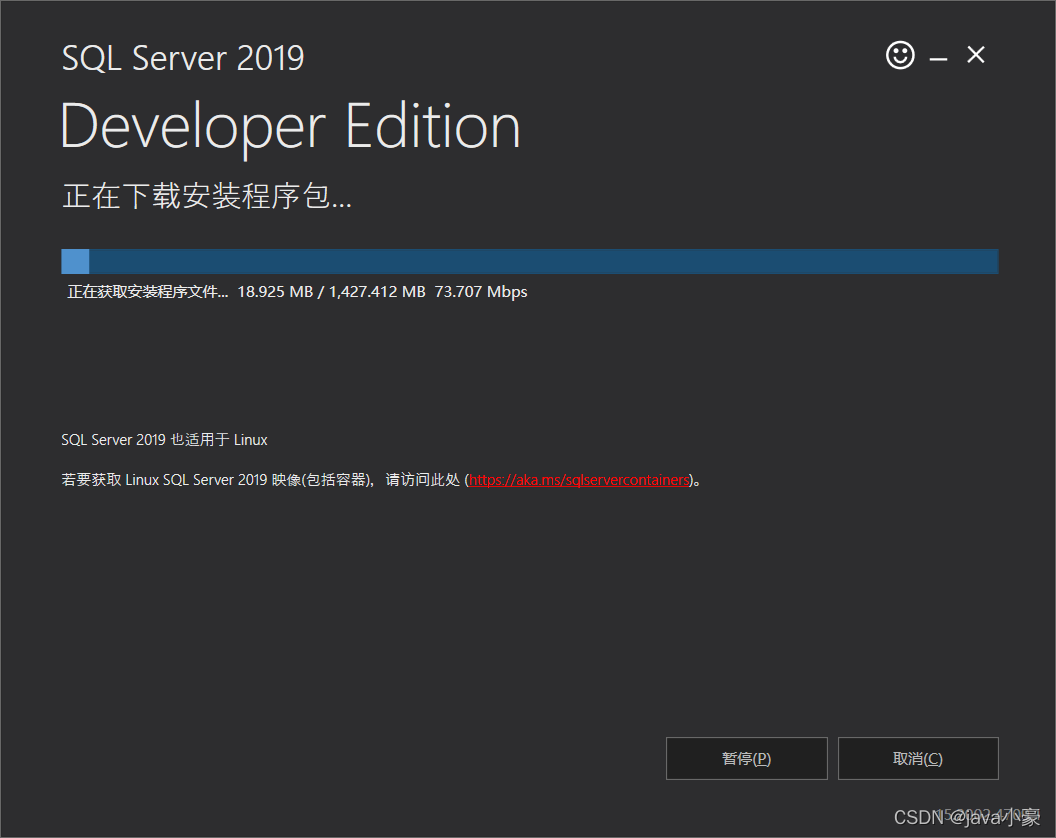The height and width of the screenshot is (838, 1056).
Task: Minimize the SQL Server installer window
Action: coord(938,59)
